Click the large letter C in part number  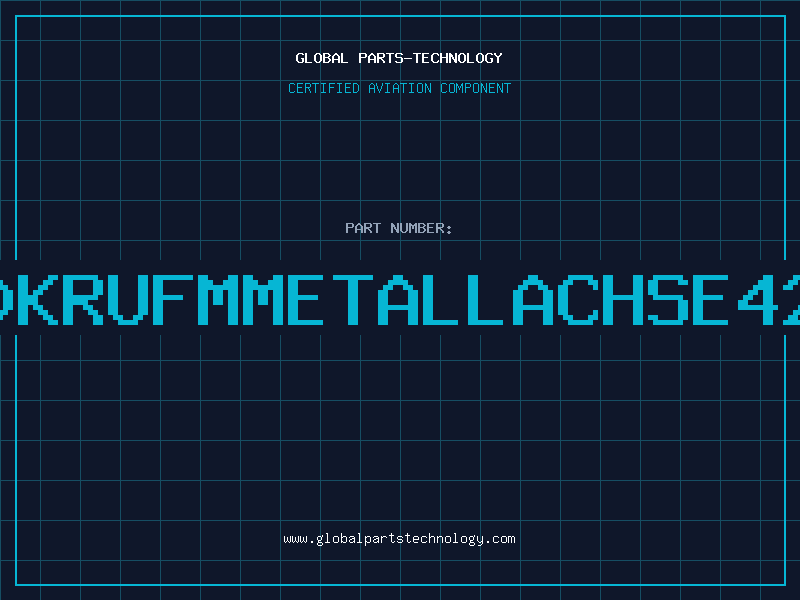(578, 299)
